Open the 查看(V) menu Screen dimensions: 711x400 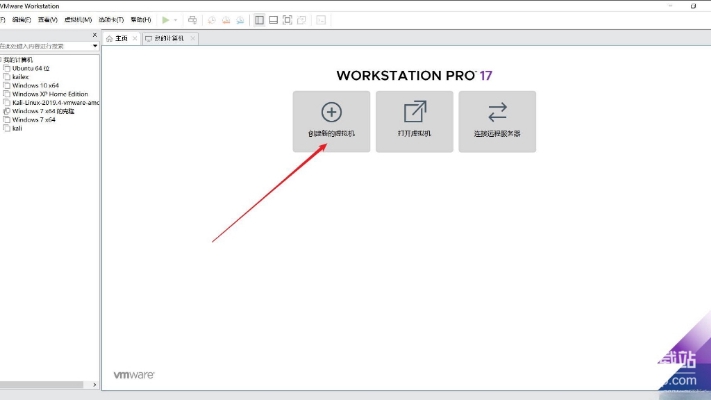[48, 20]
